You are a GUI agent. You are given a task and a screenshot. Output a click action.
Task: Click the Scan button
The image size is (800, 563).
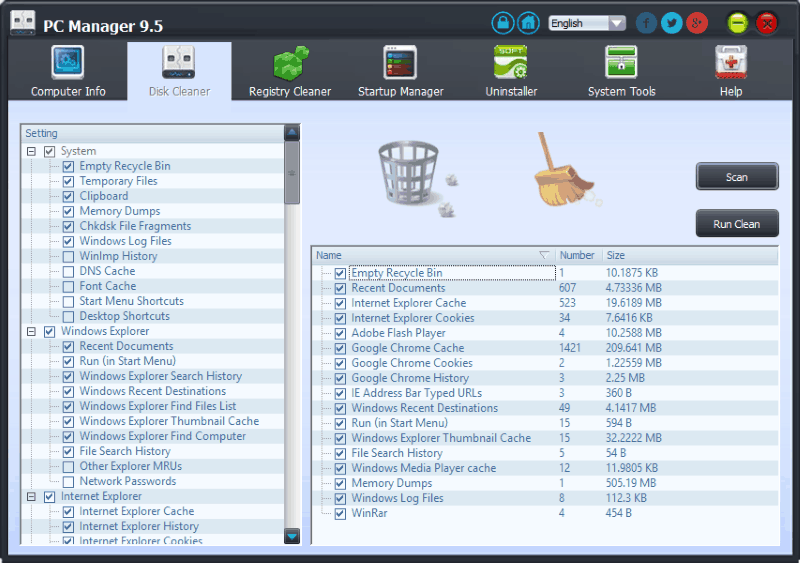[737, 177]
